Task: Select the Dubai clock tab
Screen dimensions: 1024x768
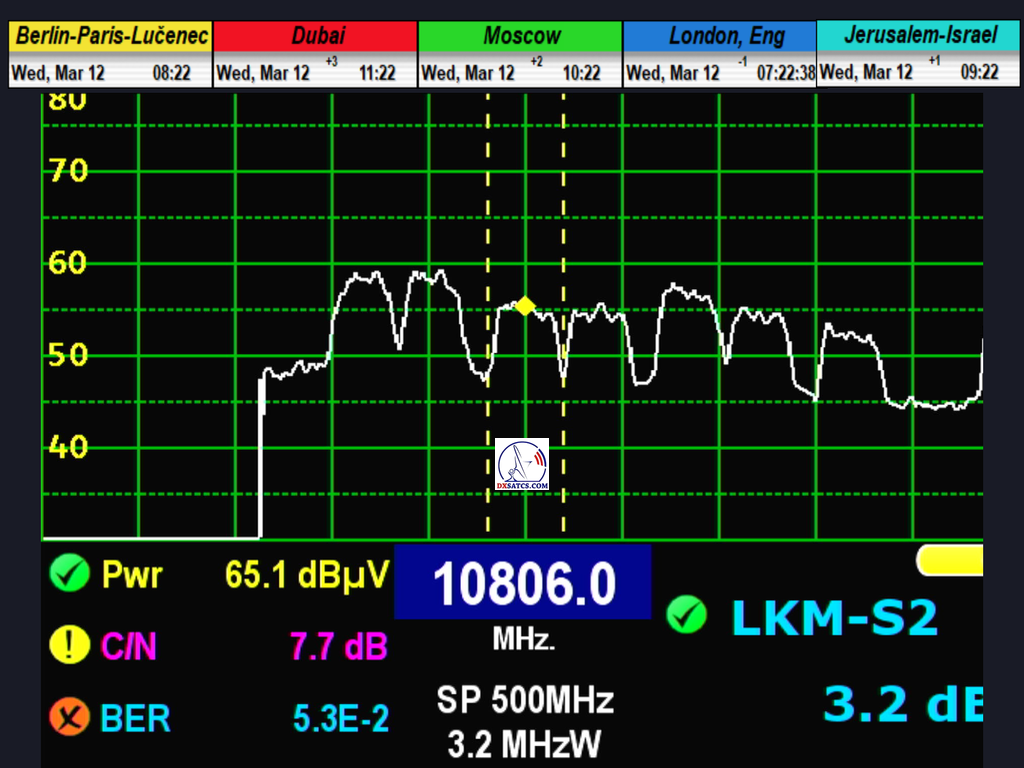Action: click(x=317, y=37)
